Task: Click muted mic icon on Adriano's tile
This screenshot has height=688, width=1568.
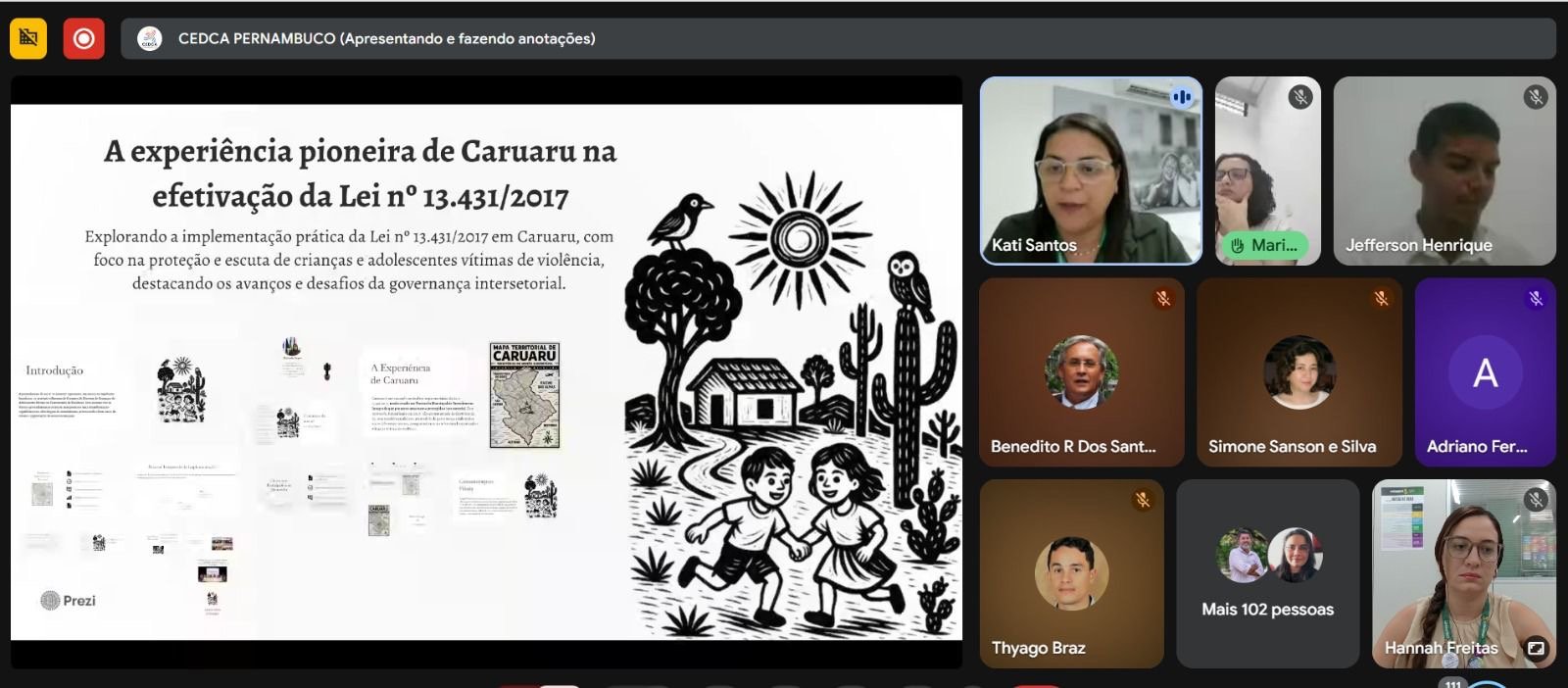Action: [1536, 298]
